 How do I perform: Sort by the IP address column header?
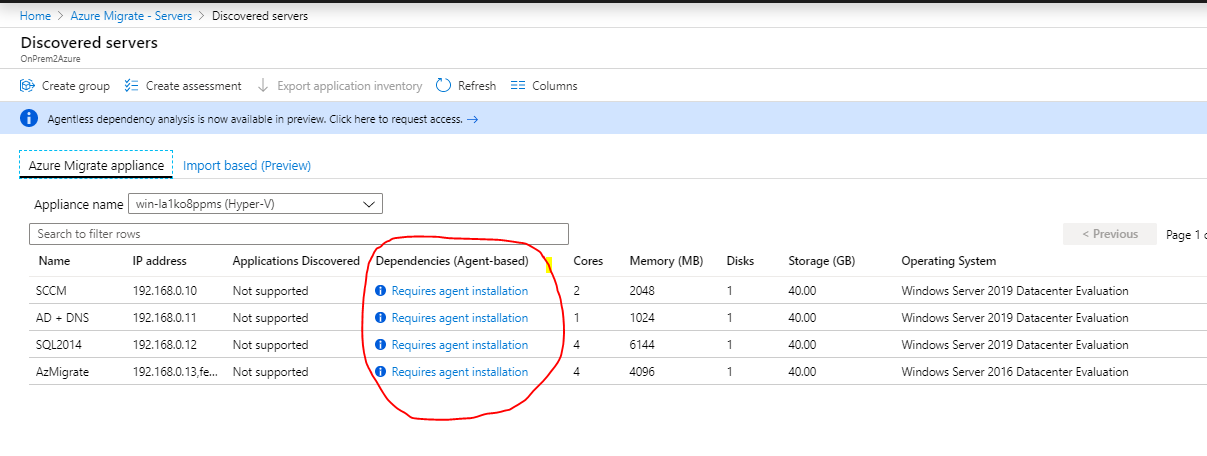[159, 261]
